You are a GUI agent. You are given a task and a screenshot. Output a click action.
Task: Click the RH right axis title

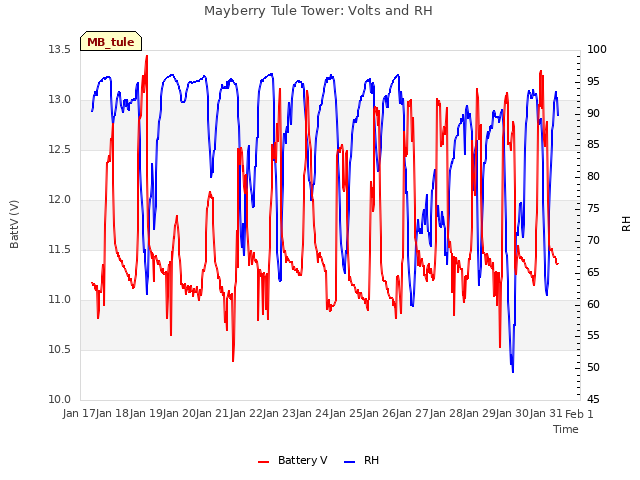626,224
